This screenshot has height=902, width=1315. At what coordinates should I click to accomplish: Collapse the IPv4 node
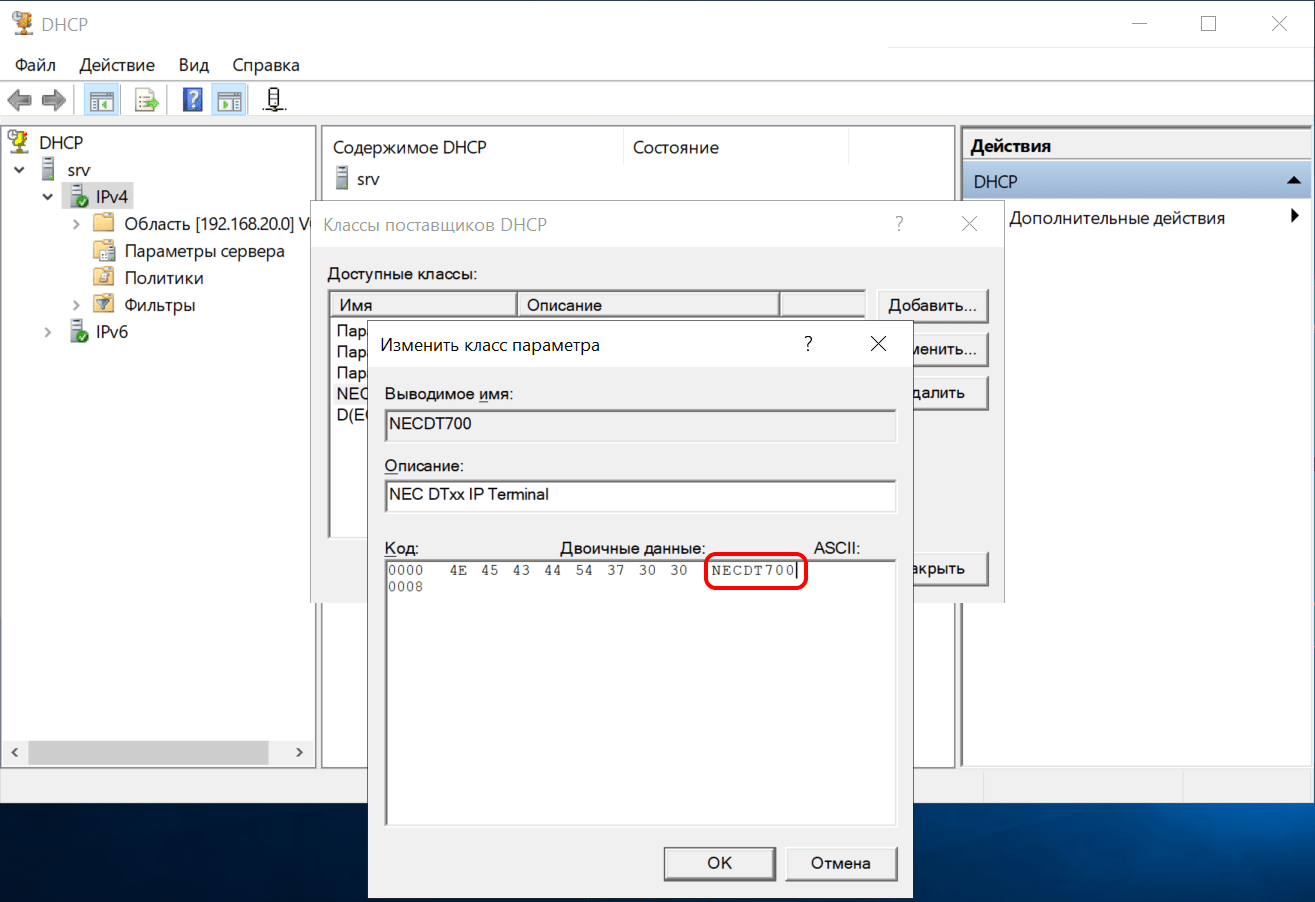pos(48,197)
